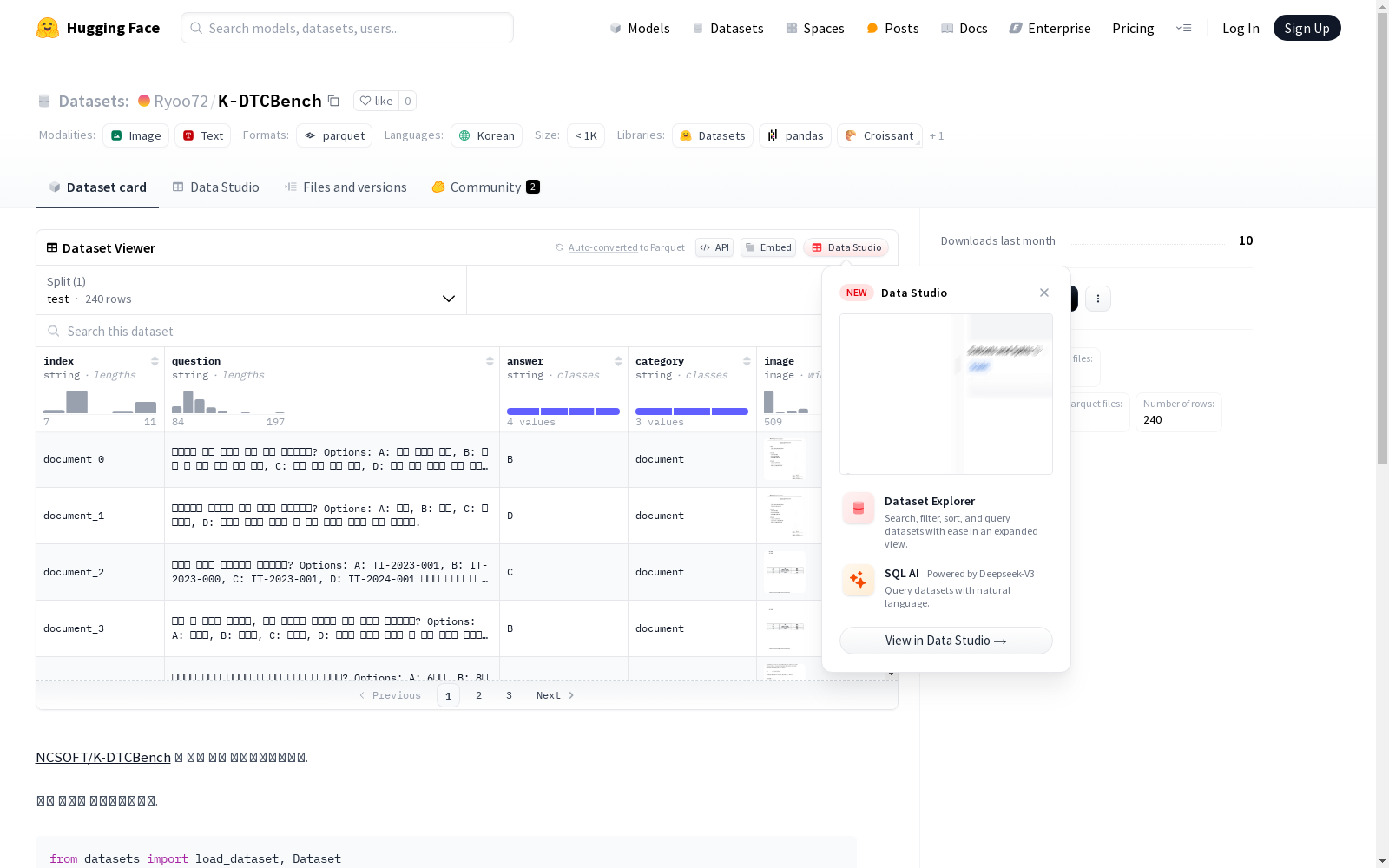Click the Embed button
Screen dimensions: 1389x868
[x=768, y=247]
